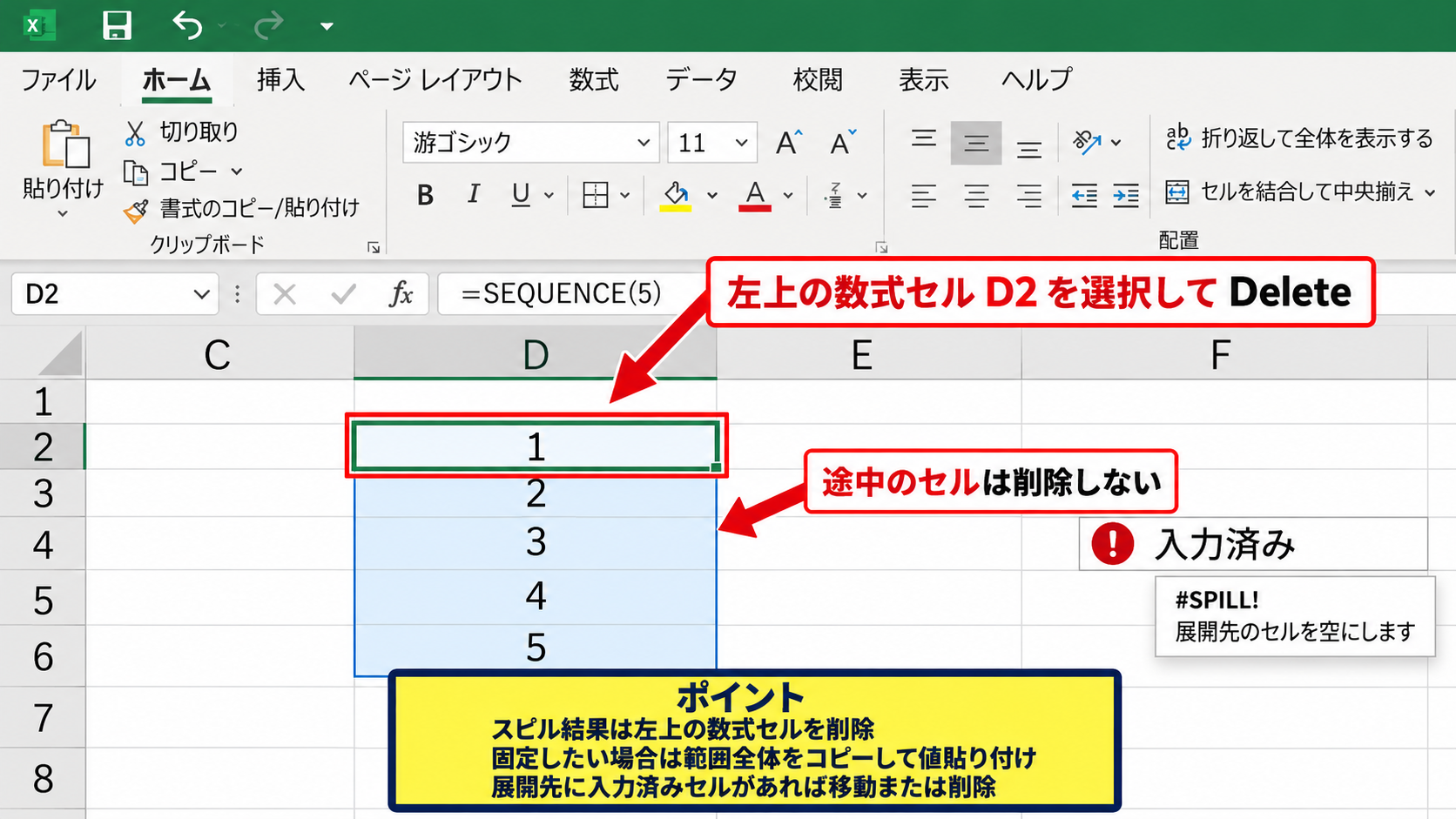The width and height of the screenshot is (1456, 819).
Task: Open the ファイル tab
Action: [x=58, y=80]
